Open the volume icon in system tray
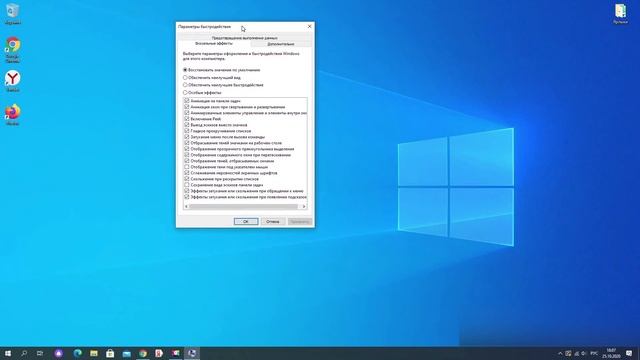Screen dimensions: 640x360 pyautogui.click(x=583, y=353)
